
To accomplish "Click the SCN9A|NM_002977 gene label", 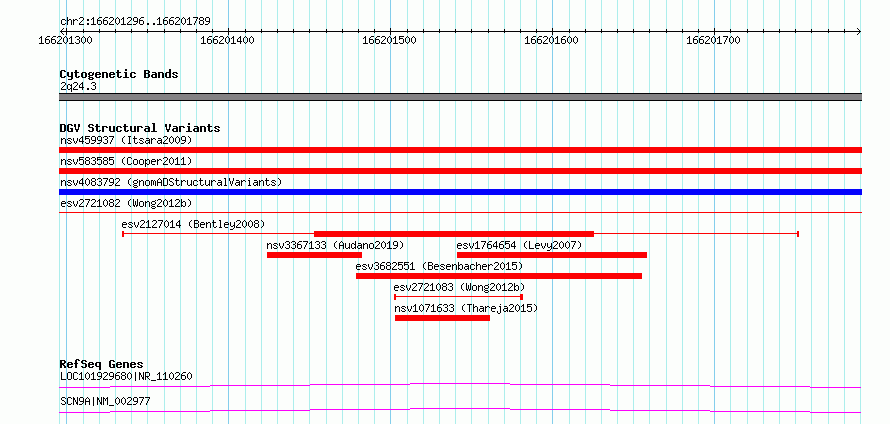I will tap(105, 401).
